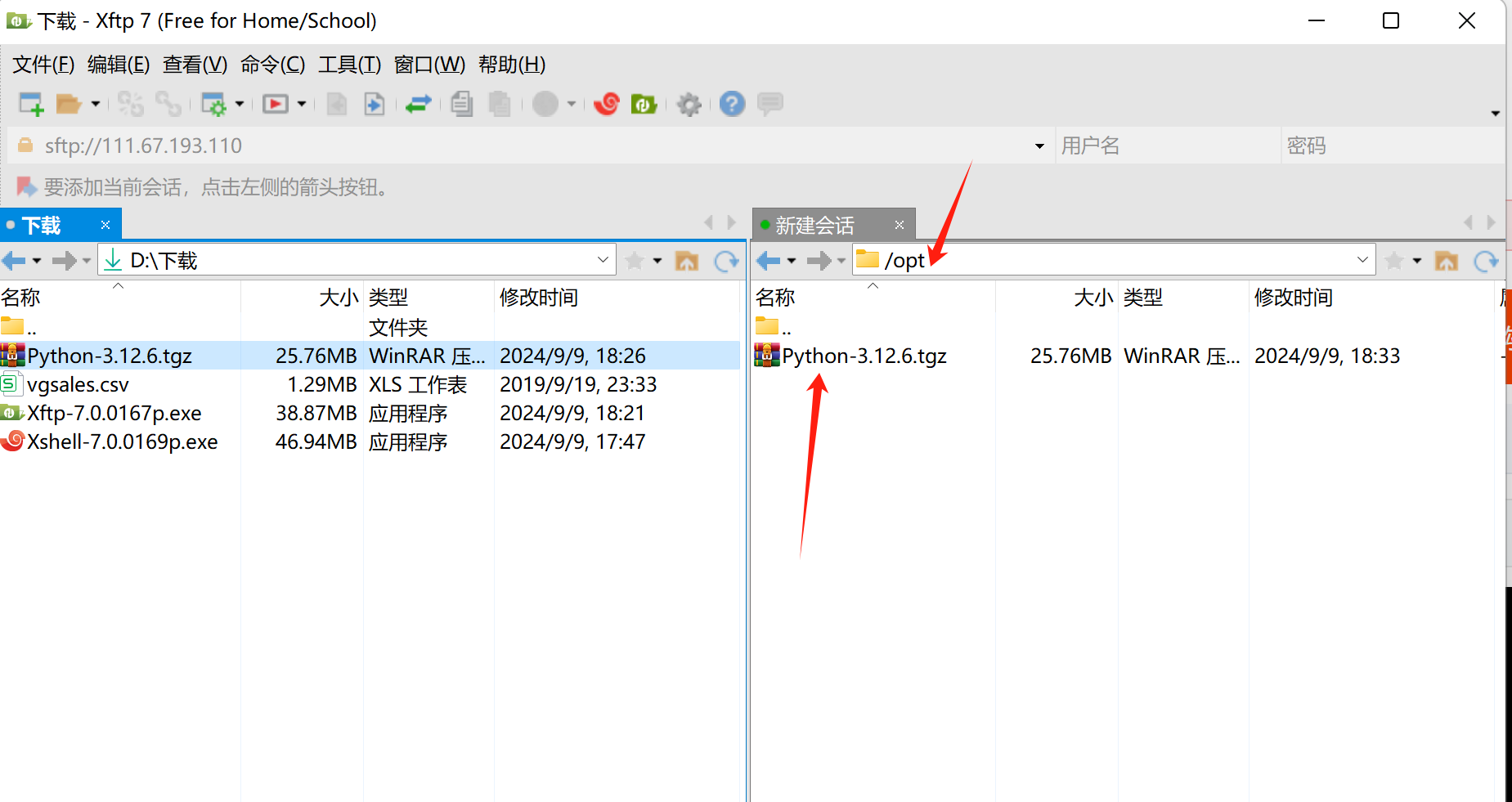1512x802 pixels.
Task: Click the local pane Back arrow
Action: point(14,261)
